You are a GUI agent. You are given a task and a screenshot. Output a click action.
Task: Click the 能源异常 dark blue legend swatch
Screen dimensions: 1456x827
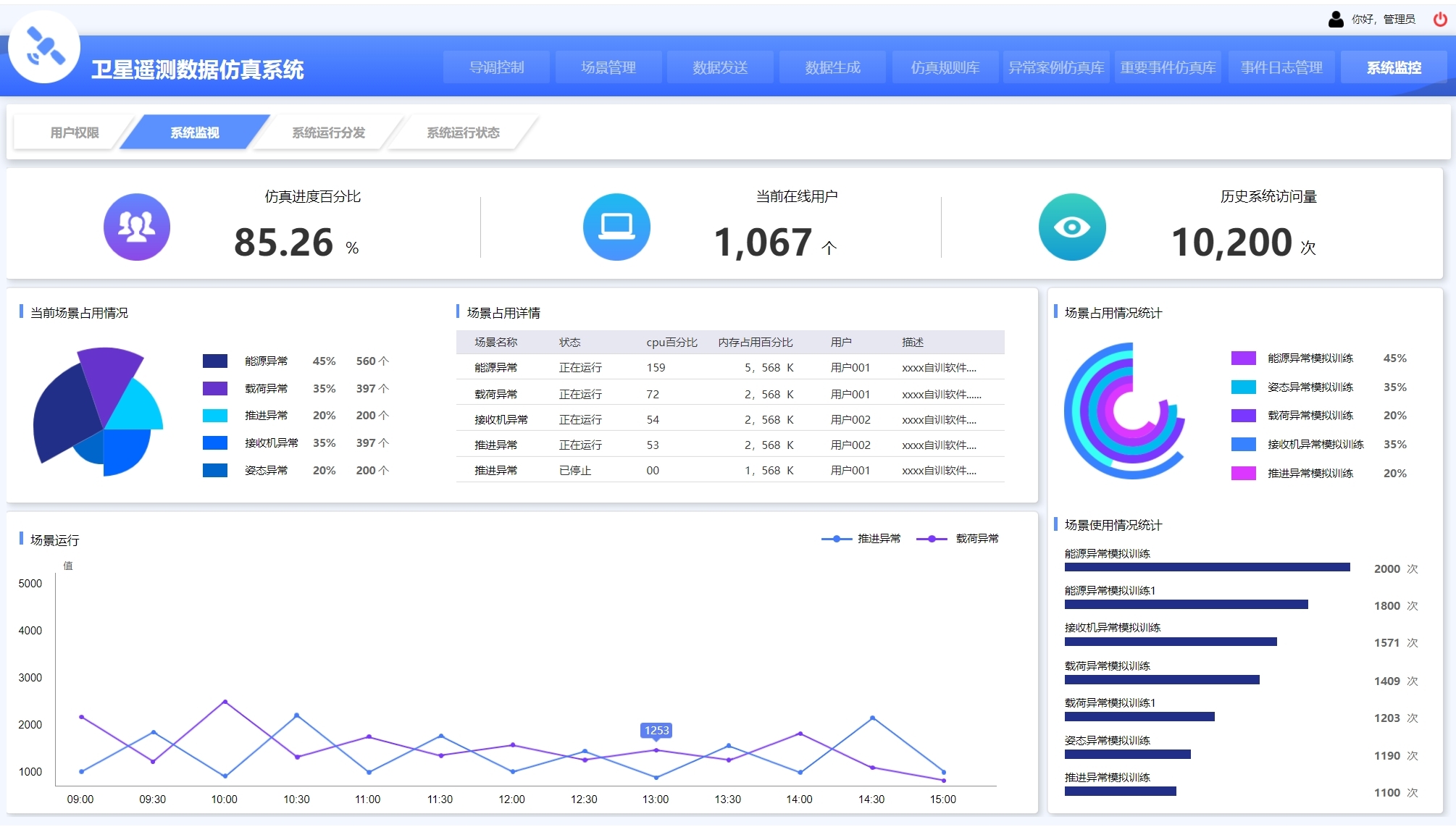click(215, 361)
